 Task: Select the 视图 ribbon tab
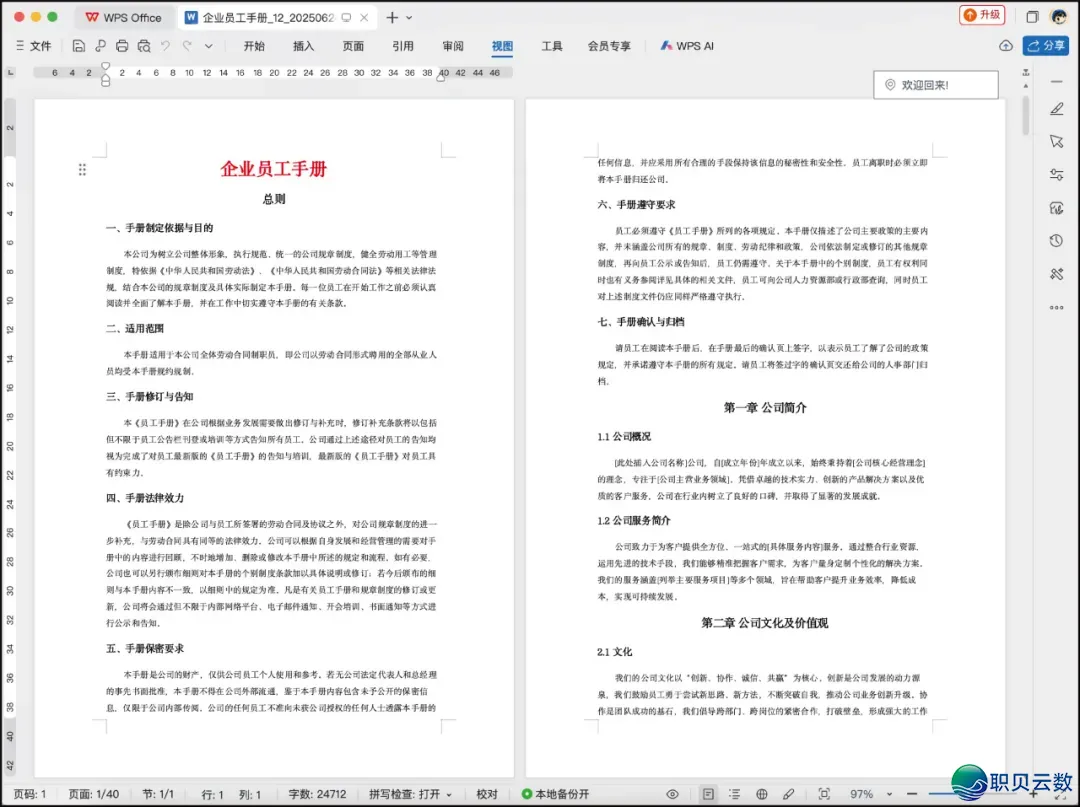coord(502,46)
